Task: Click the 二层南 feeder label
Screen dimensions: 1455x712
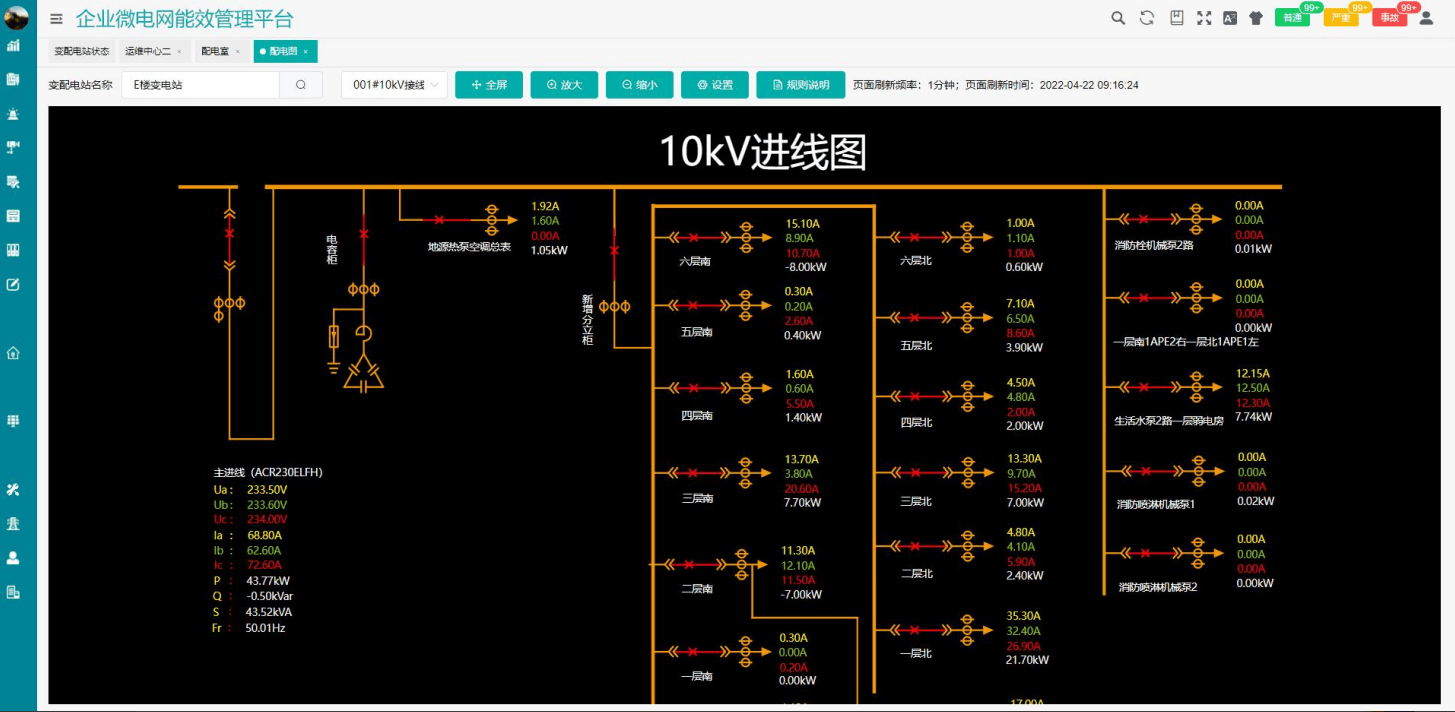Action: [x=696, y=589]
